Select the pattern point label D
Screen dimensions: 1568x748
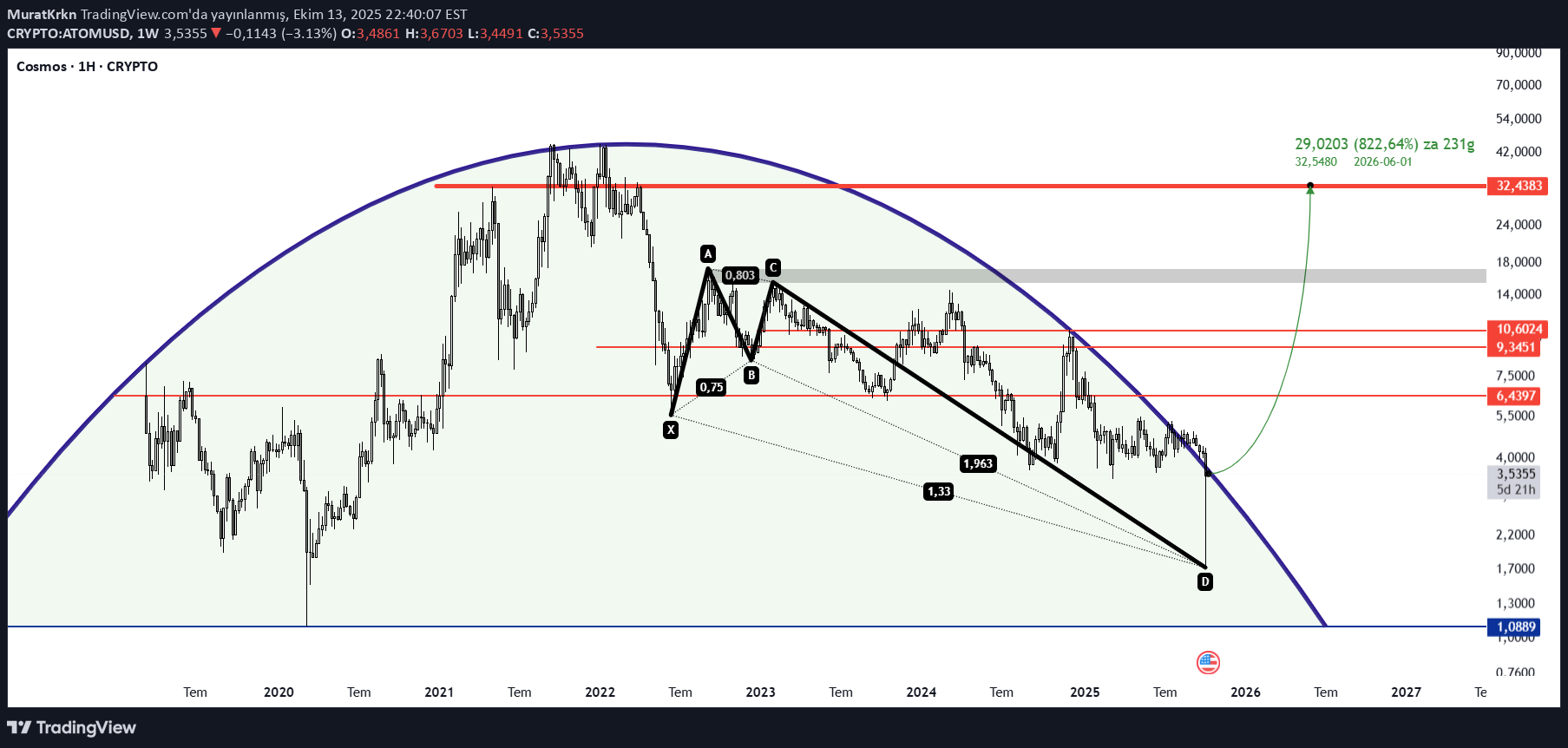1204,581
